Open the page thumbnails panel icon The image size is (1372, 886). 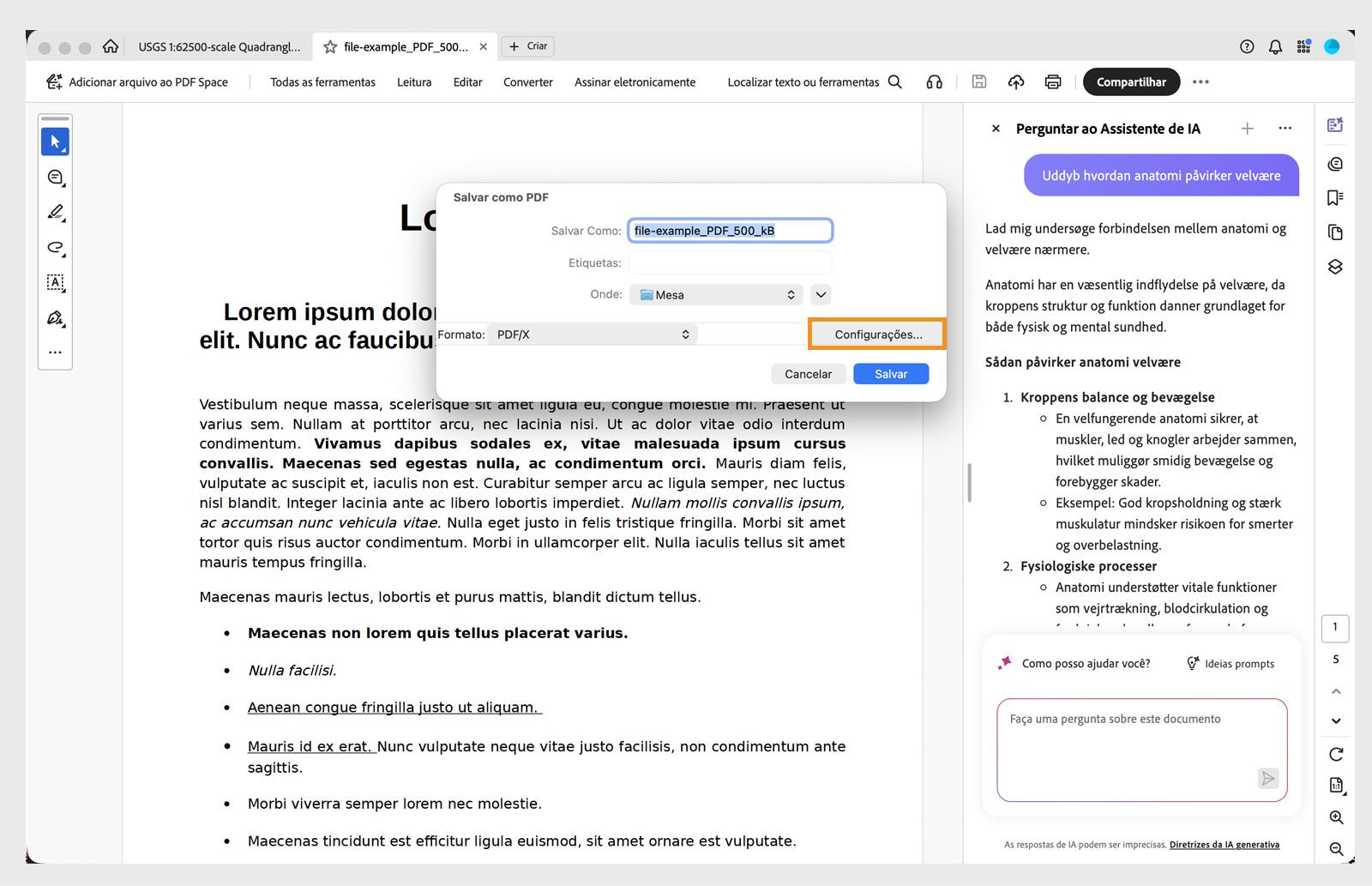pos(1335,232)
